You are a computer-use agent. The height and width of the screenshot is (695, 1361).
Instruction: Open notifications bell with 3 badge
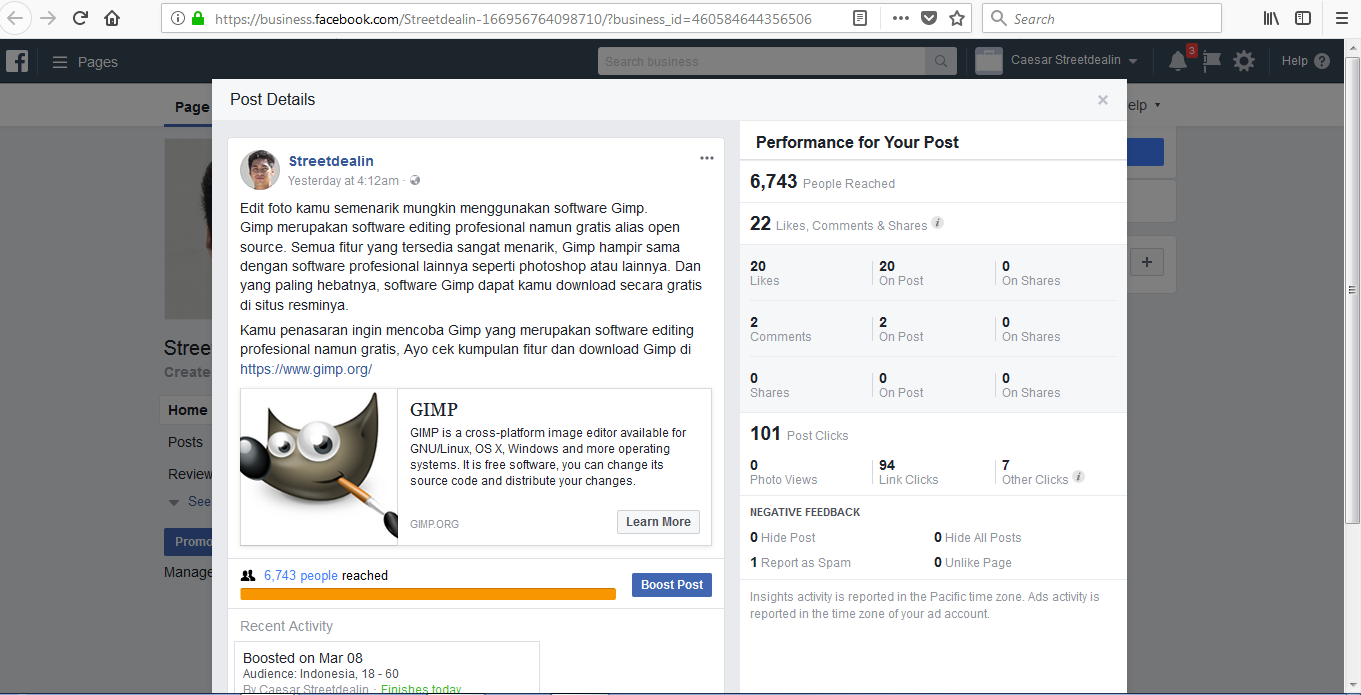pos(1178,61)
